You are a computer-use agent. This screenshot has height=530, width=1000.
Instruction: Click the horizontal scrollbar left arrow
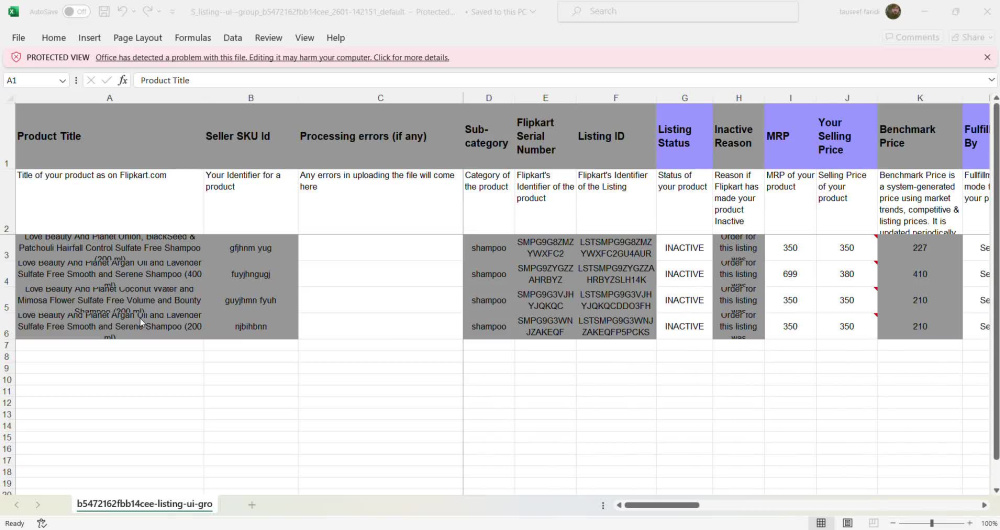click(x=619, y=505)
